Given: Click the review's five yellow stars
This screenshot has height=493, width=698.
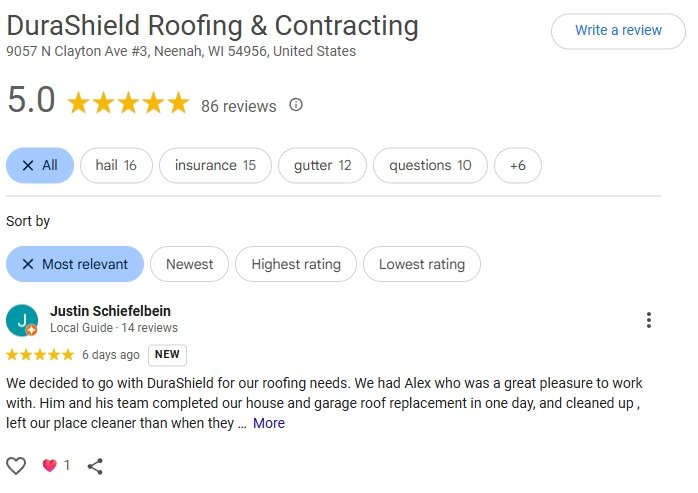Looking at the screenshot, I should tap(40, 354).
